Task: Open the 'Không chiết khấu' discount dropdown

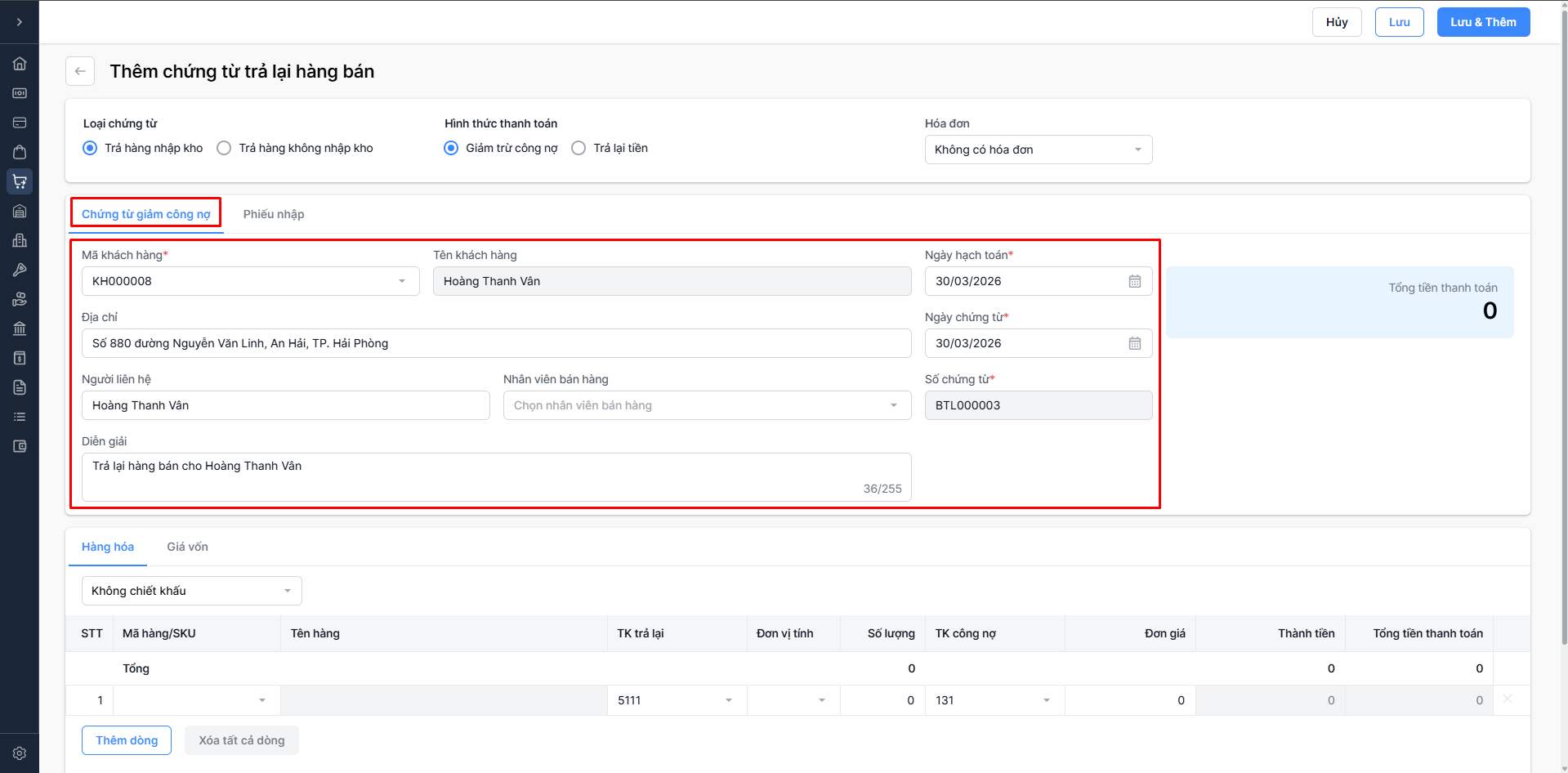Action: pos(191,591)
